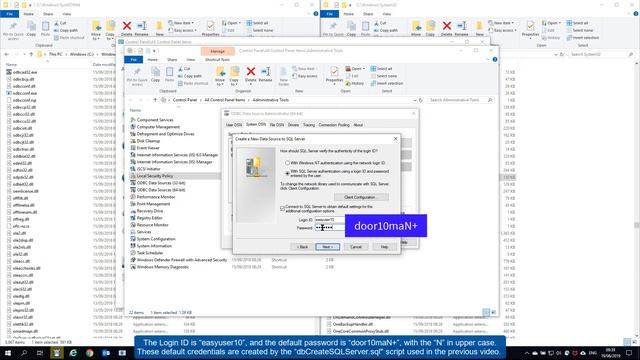Select ODBC Data Sources (64-bit) item

[161, 190]
